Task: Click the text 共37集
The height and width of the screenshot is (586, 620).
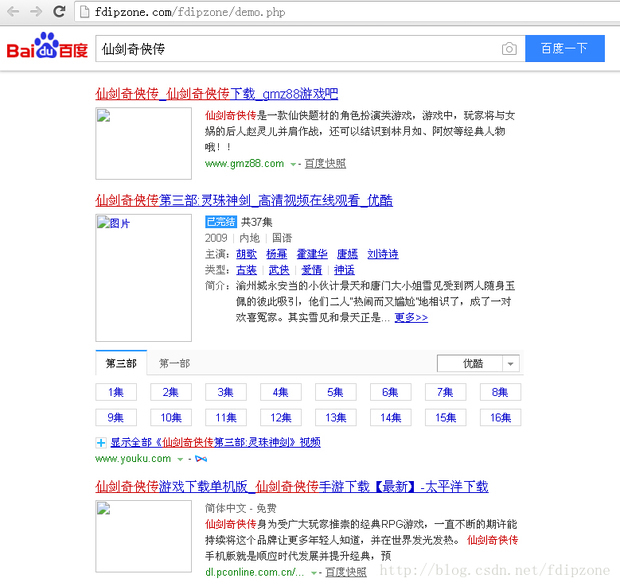Action: [257, 222]
